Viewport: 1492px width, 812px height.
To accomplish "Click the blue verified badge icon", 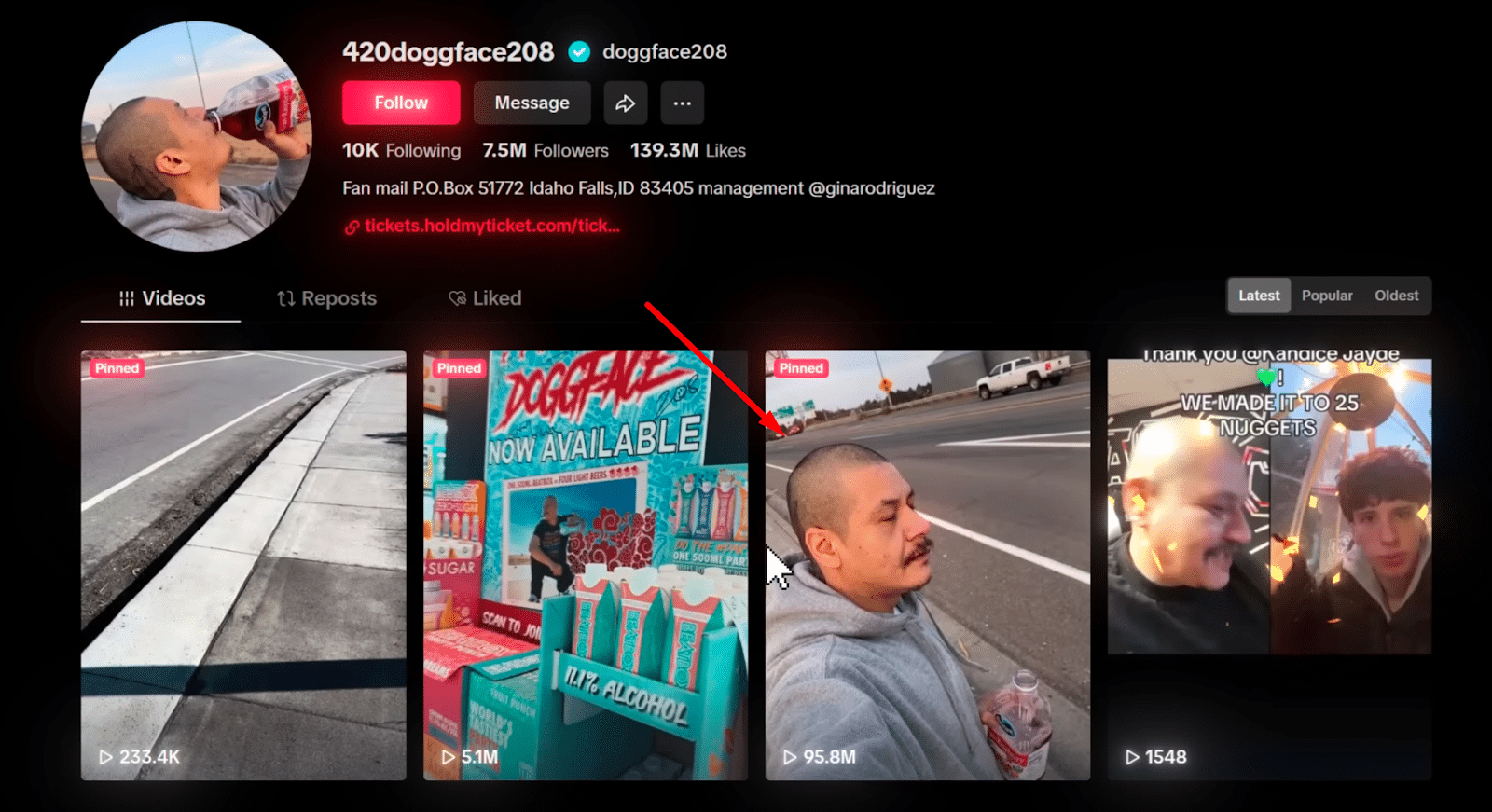I will (579, 52).
